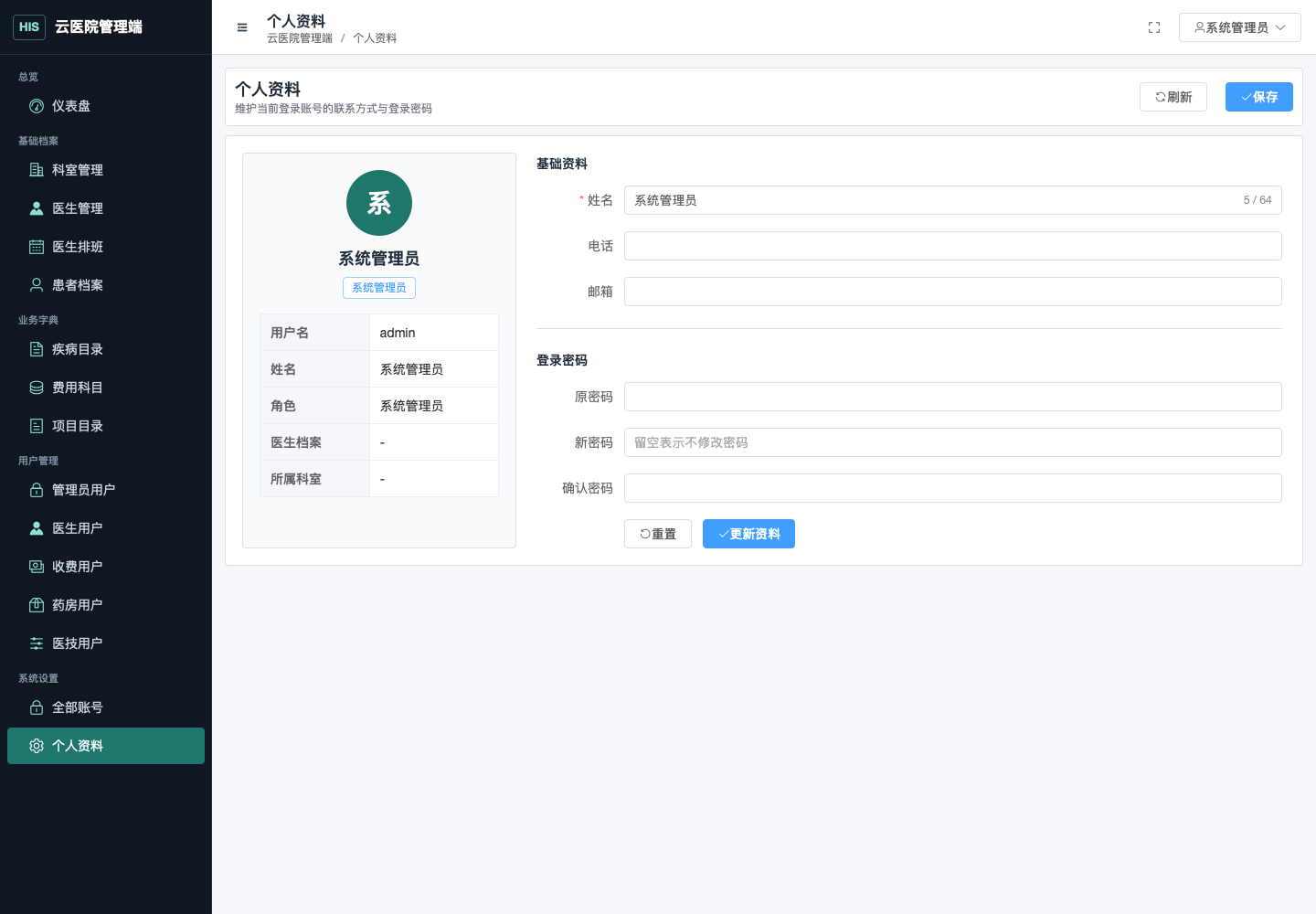Click the 医生用户 avatar icon
Image resolution: width=1316 pixels, height=914 pixels.
(37, 528)
